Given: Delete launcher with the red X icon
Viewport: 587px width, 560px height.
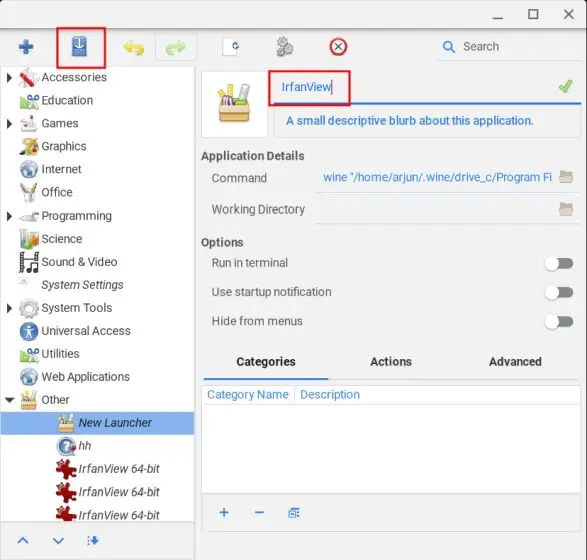Looking at the screenshot, I should coord(338,47).
